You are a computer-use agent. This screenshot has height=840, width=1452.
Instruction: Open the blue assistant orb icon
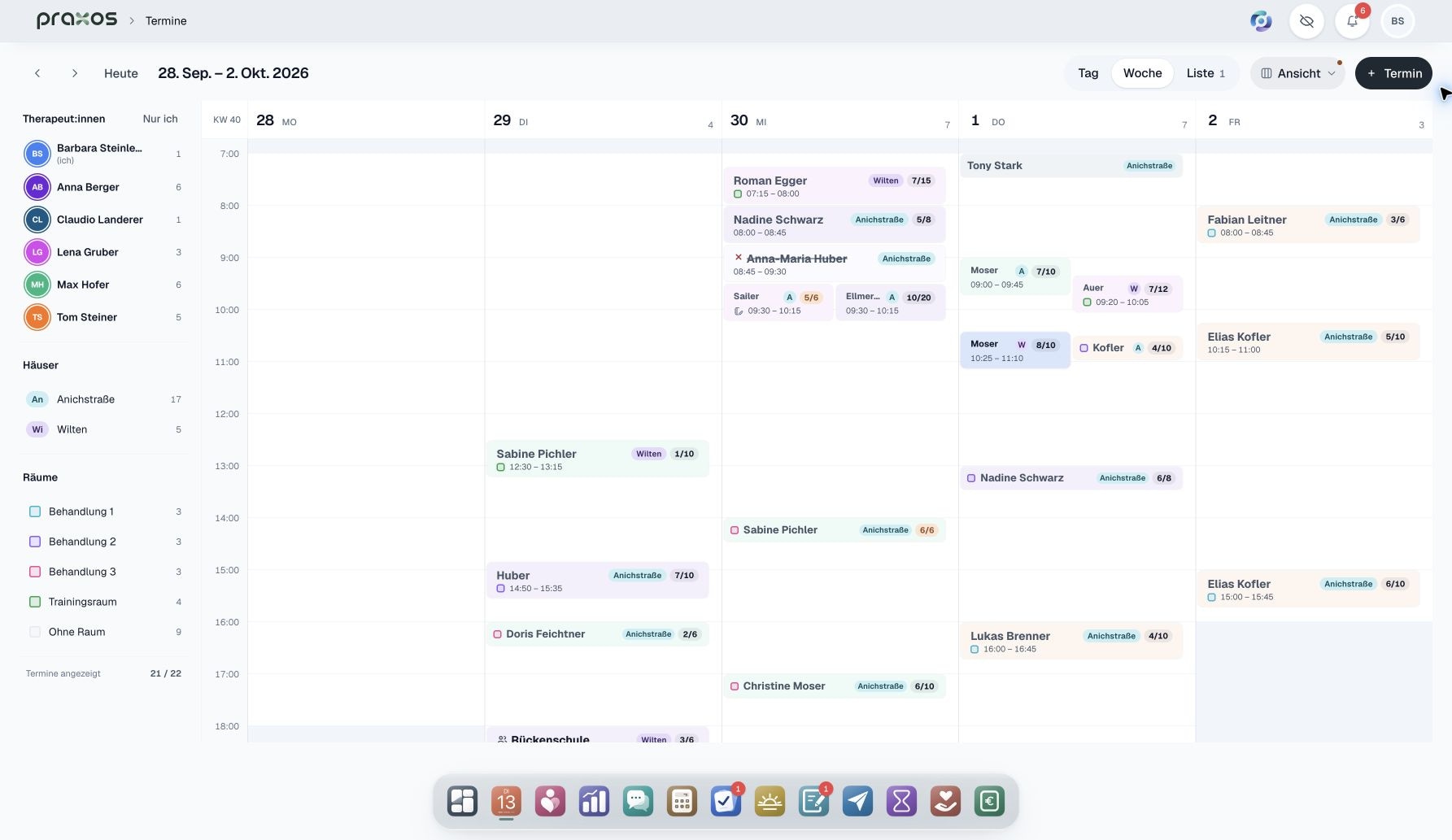[1261, 21]
